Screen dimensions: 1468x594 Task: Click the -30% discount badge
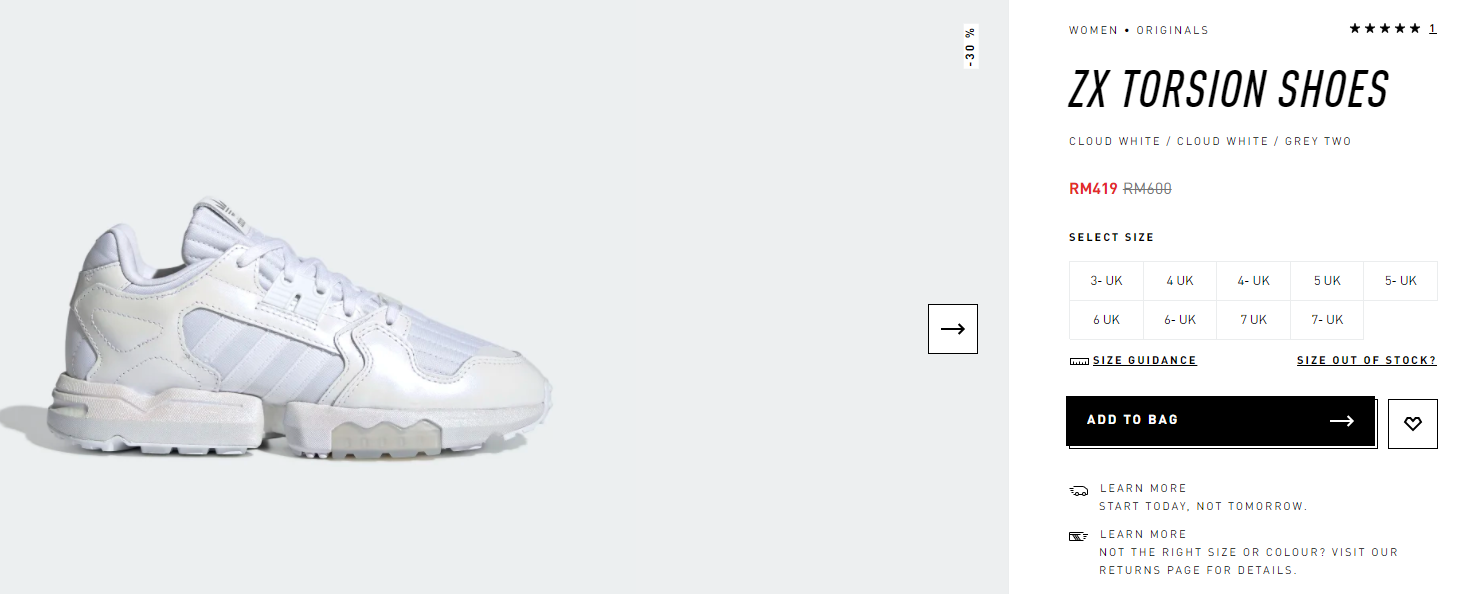point(970,47)
